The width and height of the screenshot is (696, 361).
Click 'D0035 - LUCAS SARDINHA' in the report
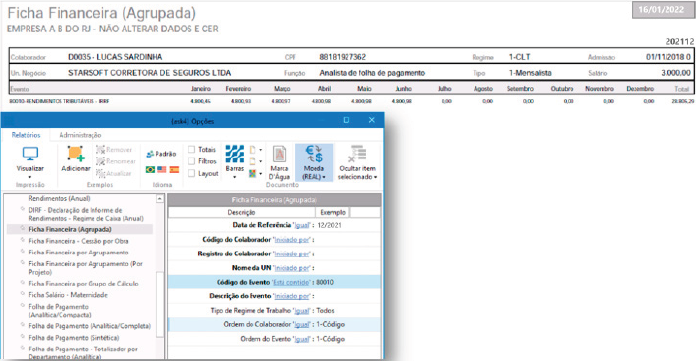[115, 57]
